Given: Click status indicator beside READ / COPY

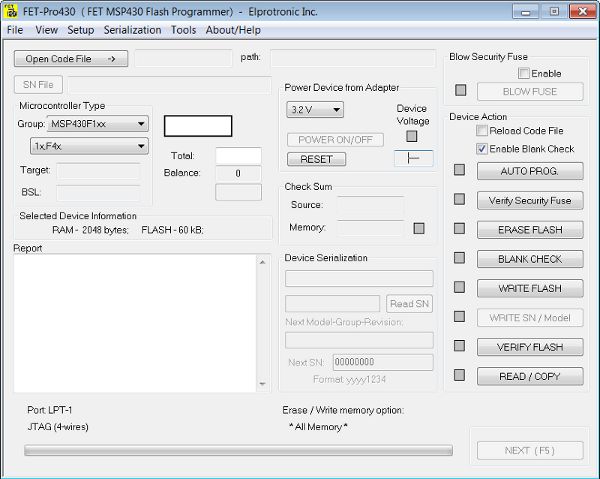Looking at the screenshot, I should (x=459, y=375).
